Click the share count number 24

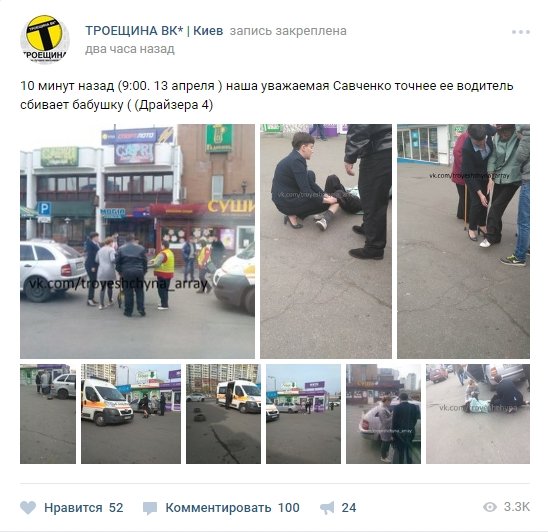click(x=349, y=508)
